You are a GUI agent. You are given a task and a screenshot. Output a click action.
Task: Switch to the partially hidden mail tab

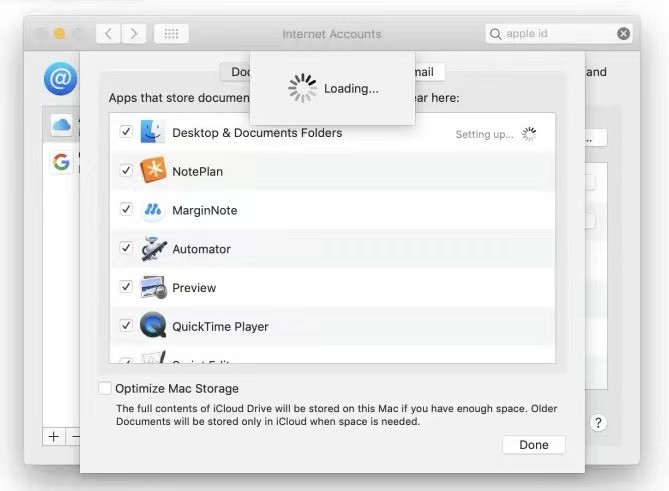[430, 72]
